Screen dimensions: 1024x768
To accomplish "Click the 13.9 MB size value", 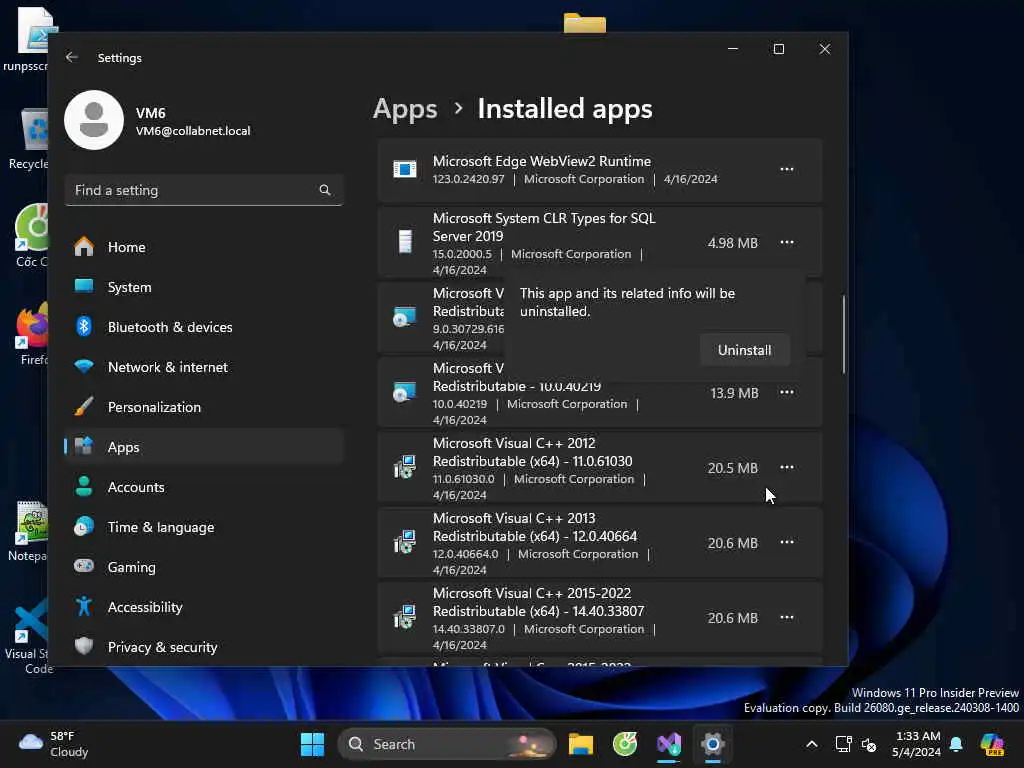I will [734, 393].
